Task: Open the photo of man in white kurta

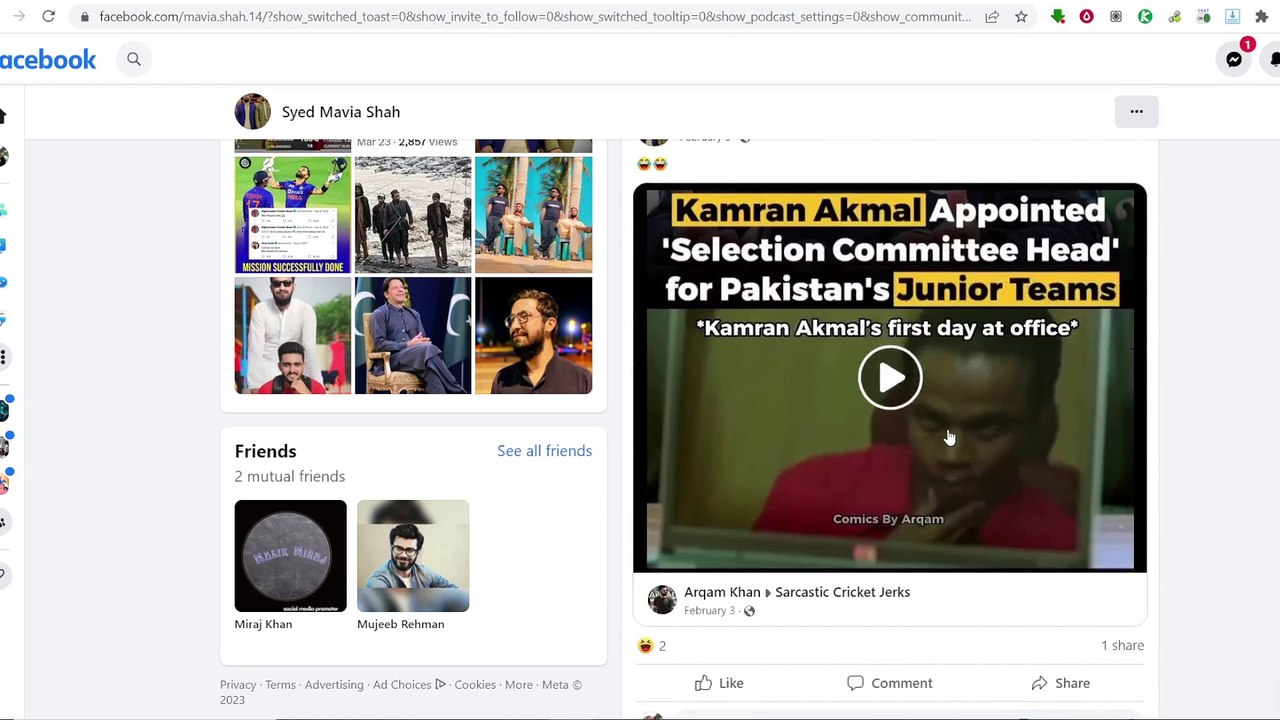Action: click(293, 335)
